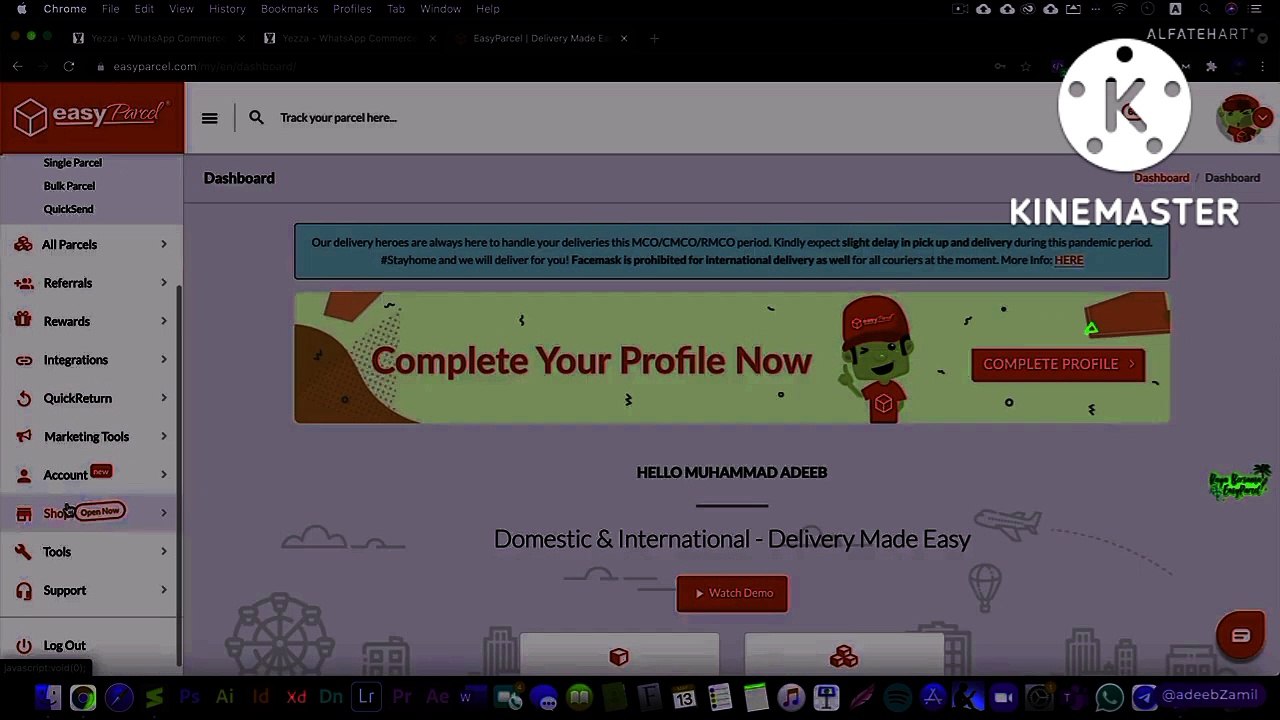Expand the Marketing Tools submenu arrow
The image size is (1280, 720).
point(164,436)
